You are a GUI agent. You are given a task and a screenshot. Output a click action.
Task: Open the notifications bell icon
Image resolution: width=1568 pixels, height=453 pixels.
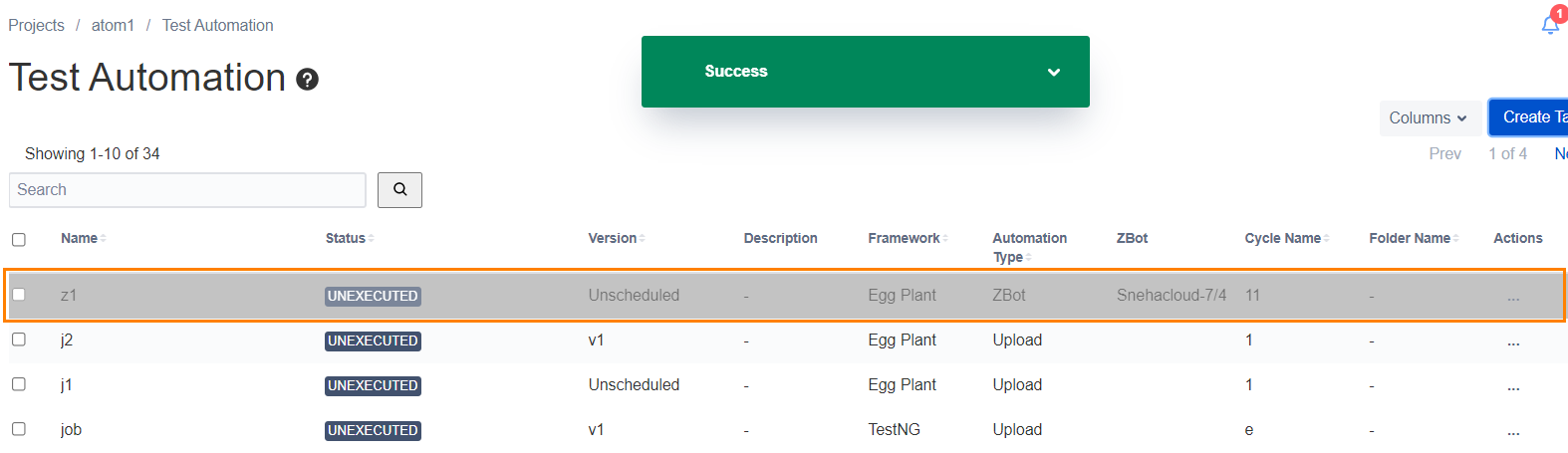1550,25
